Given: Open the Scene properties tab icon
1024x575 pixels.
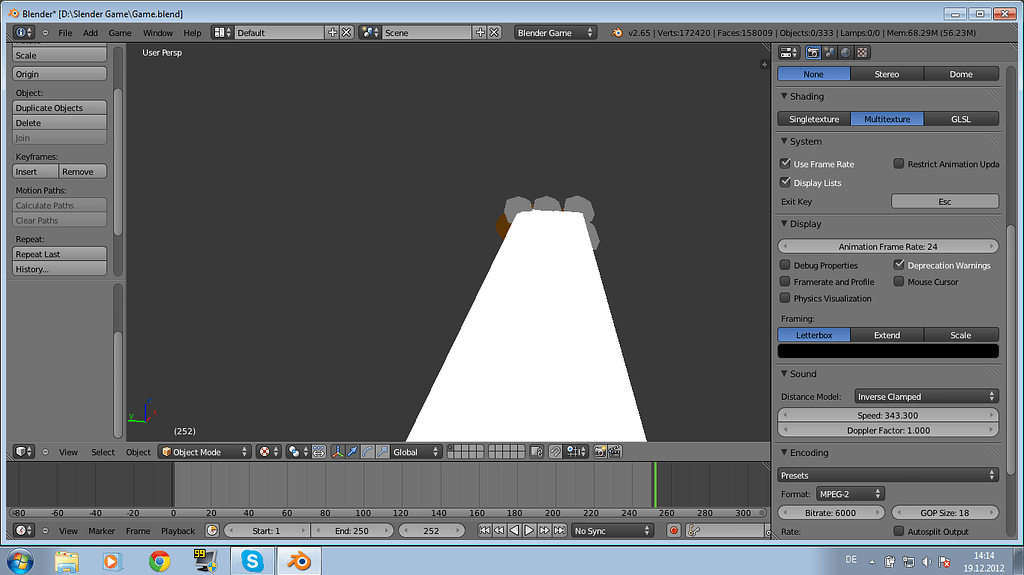Looking at the screenshot, I should tap(829, 53).
